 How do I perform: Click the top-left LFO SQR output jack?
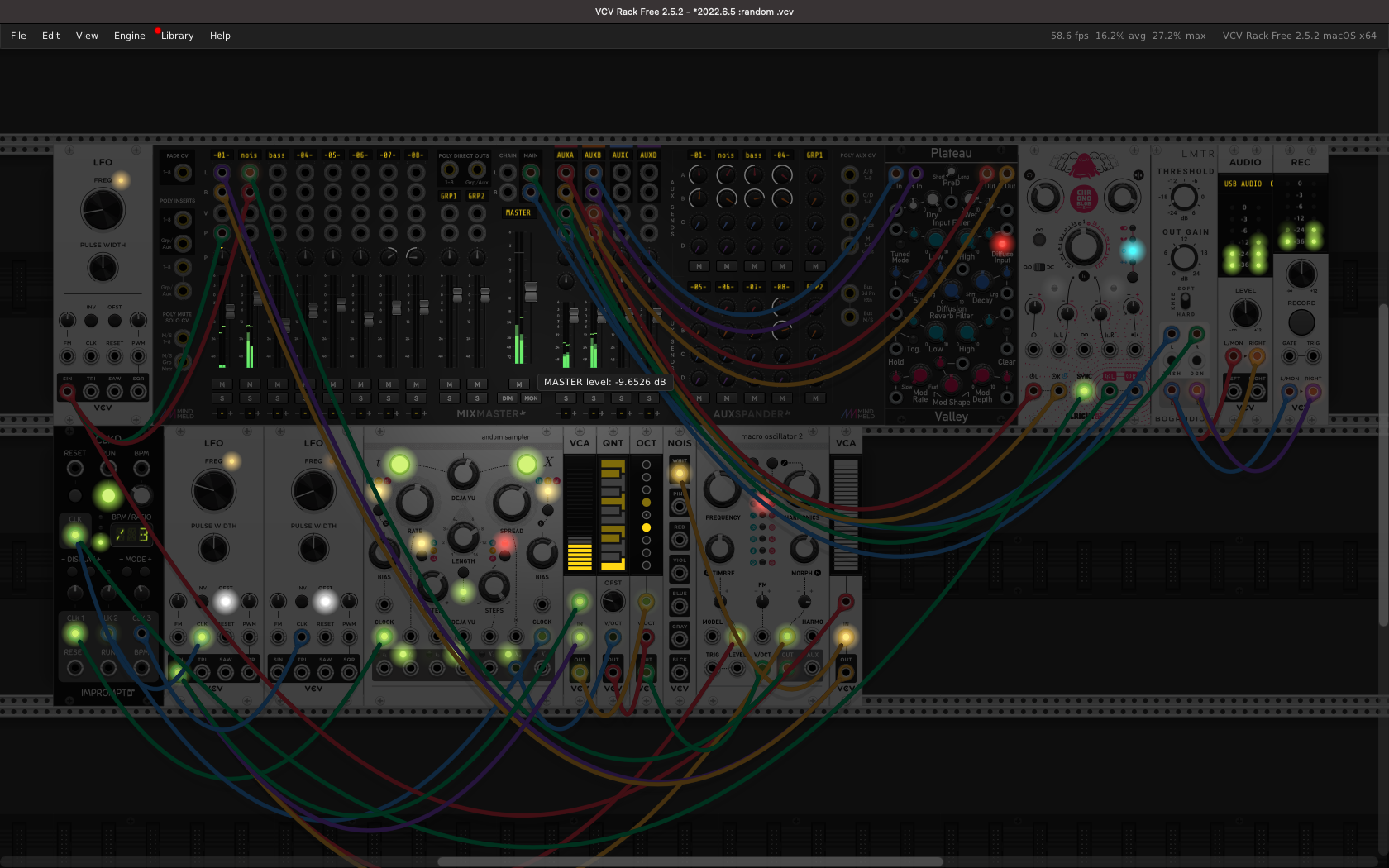click(x=138, y=391)
